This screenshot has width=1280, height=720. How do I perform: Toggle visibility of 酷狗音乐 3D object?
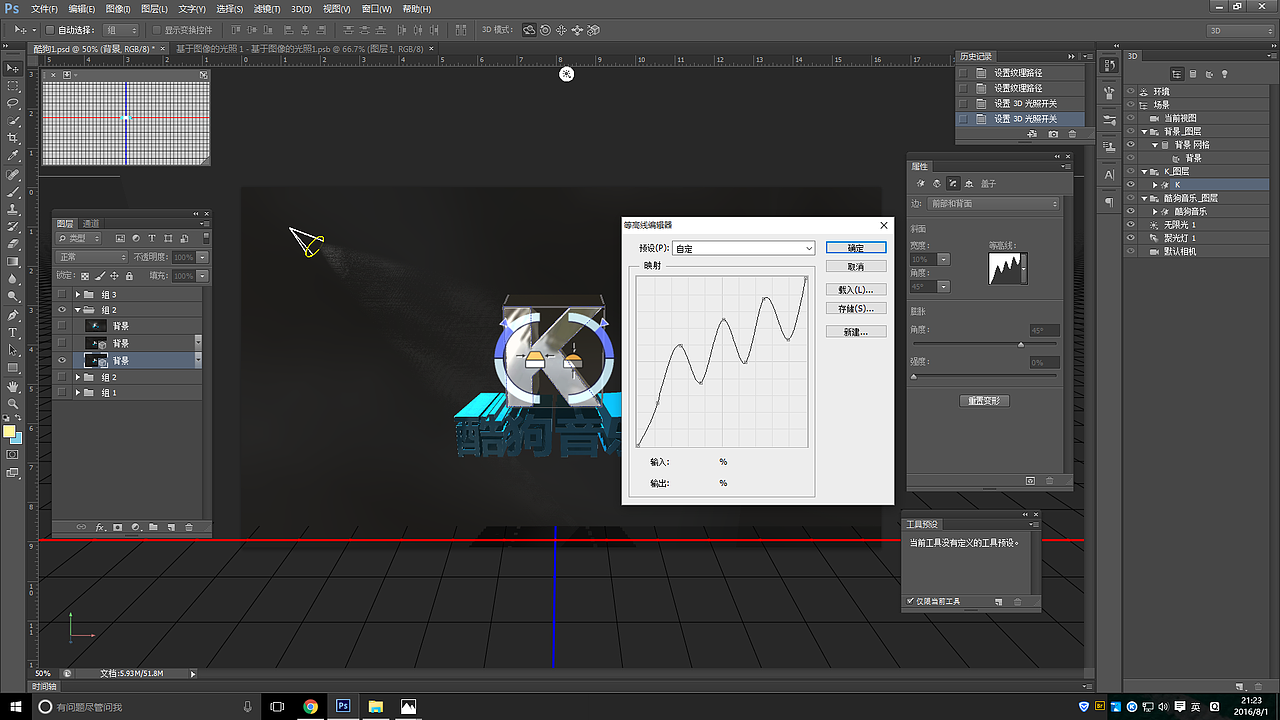pos(1131,211)
